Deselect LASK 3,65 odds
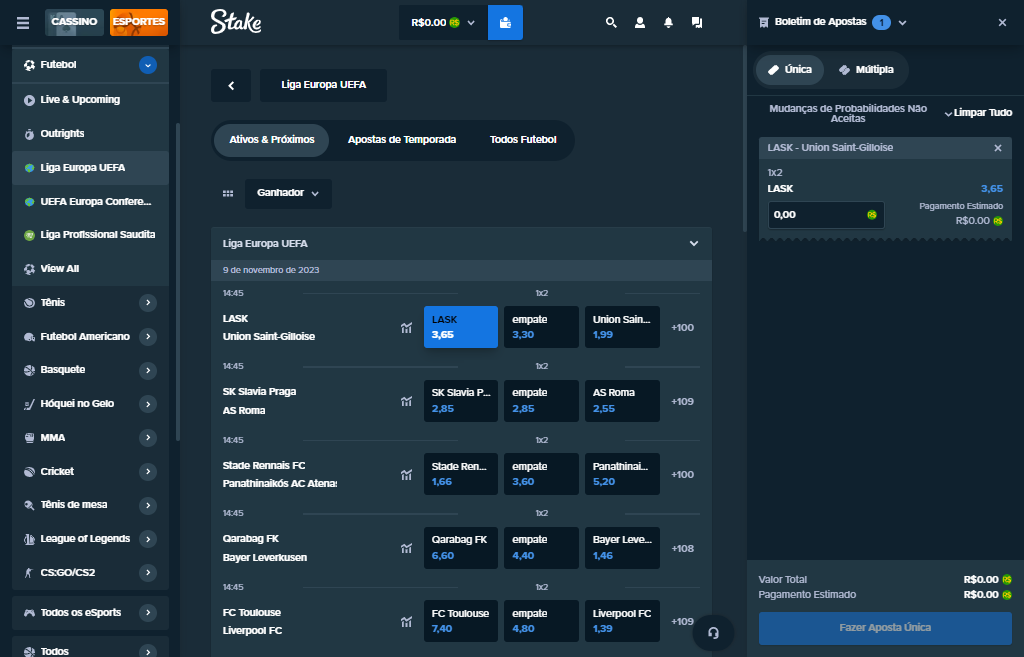 (460, 327)
